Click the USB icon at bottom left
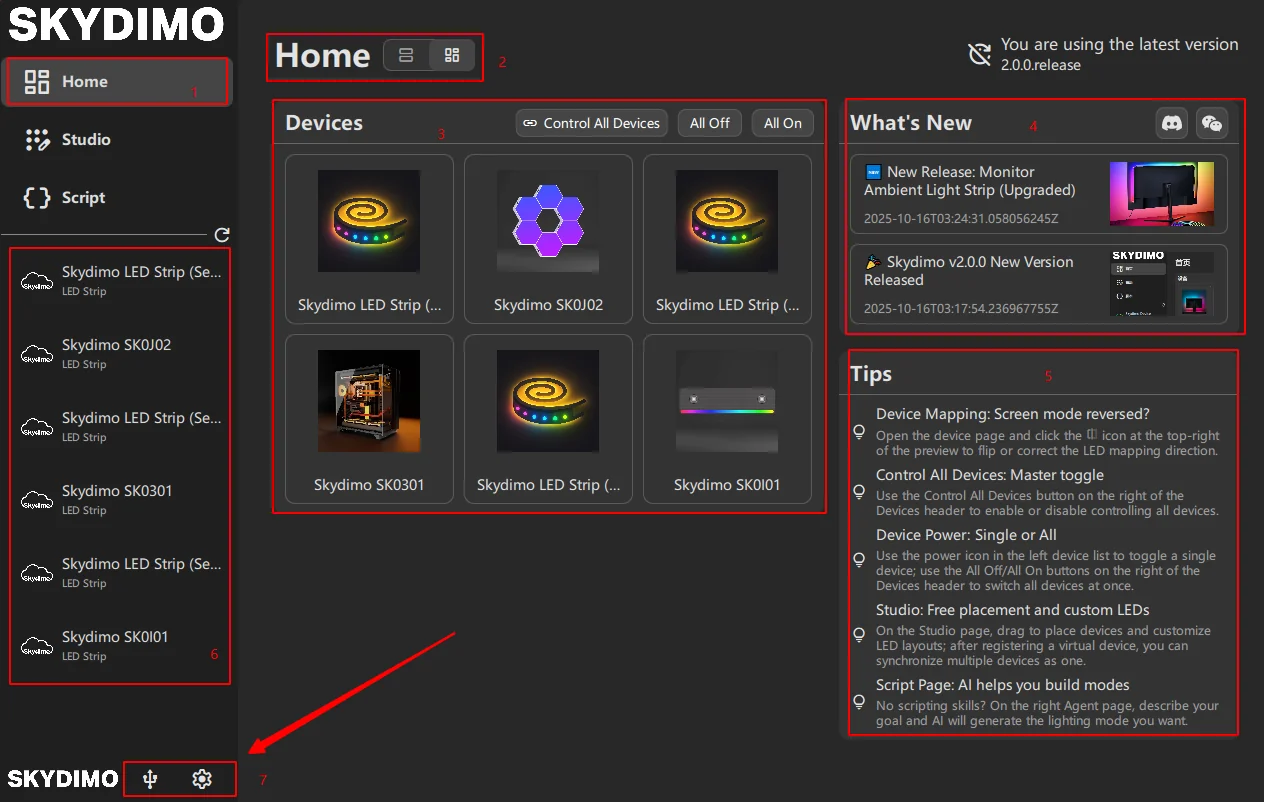 click(x=150, y=779)
